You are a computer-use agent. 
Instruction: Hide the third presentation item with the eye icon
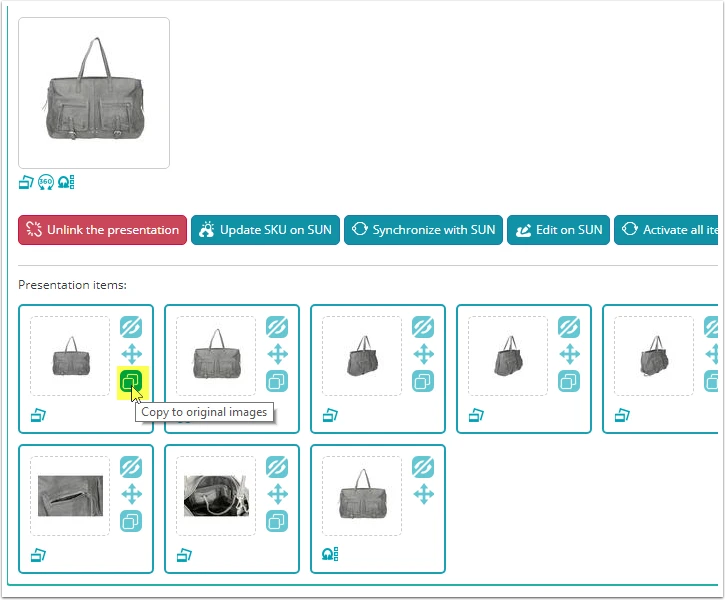pos(423,327)
